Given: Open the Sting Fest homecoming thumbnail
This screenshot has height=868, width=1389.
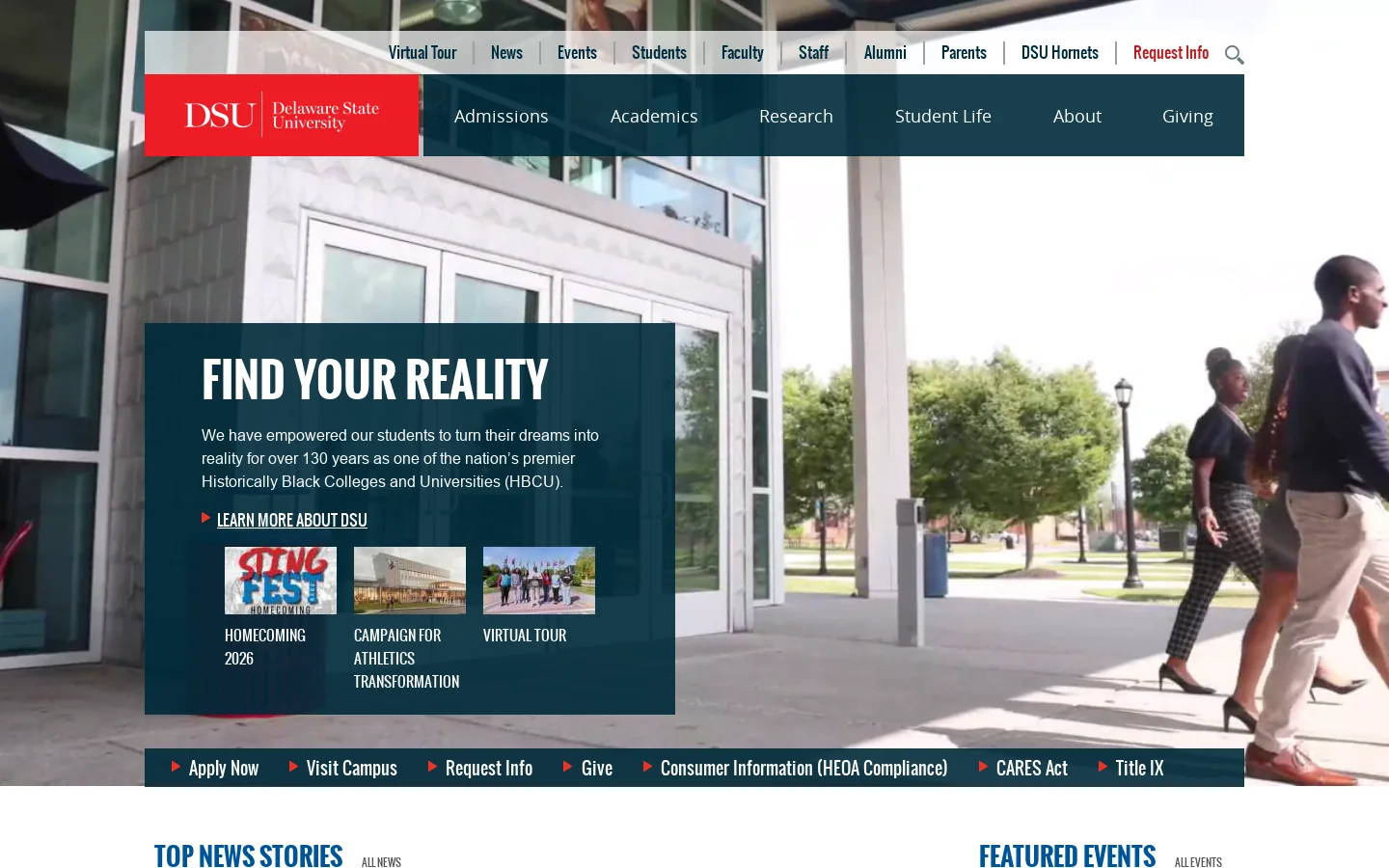Looking at the screenshot, I should click(281, 581).
